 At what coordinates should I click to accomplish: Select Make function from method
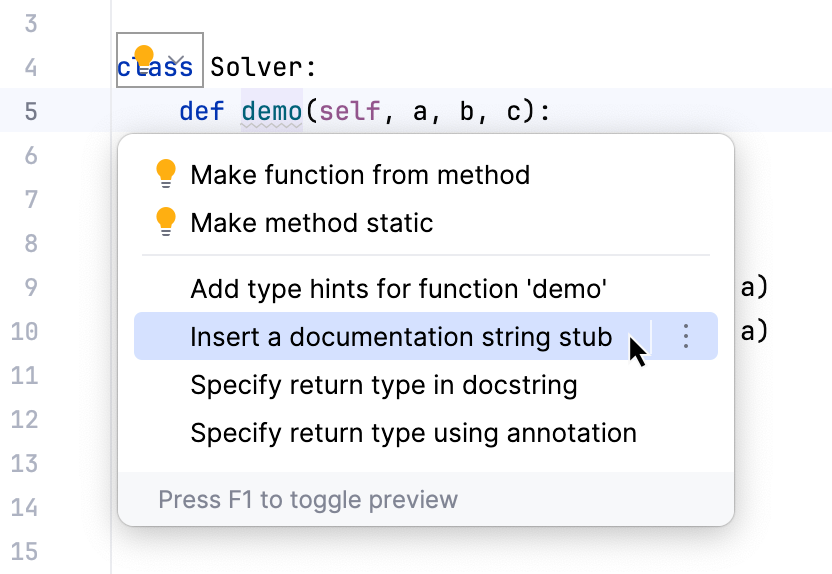360,176
